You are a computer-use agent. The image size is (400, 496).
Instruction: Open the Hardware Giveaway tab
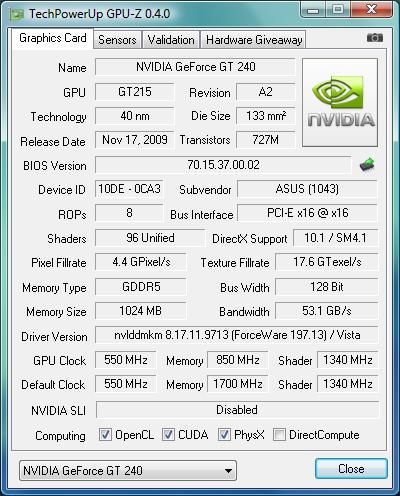pos(254,40)
